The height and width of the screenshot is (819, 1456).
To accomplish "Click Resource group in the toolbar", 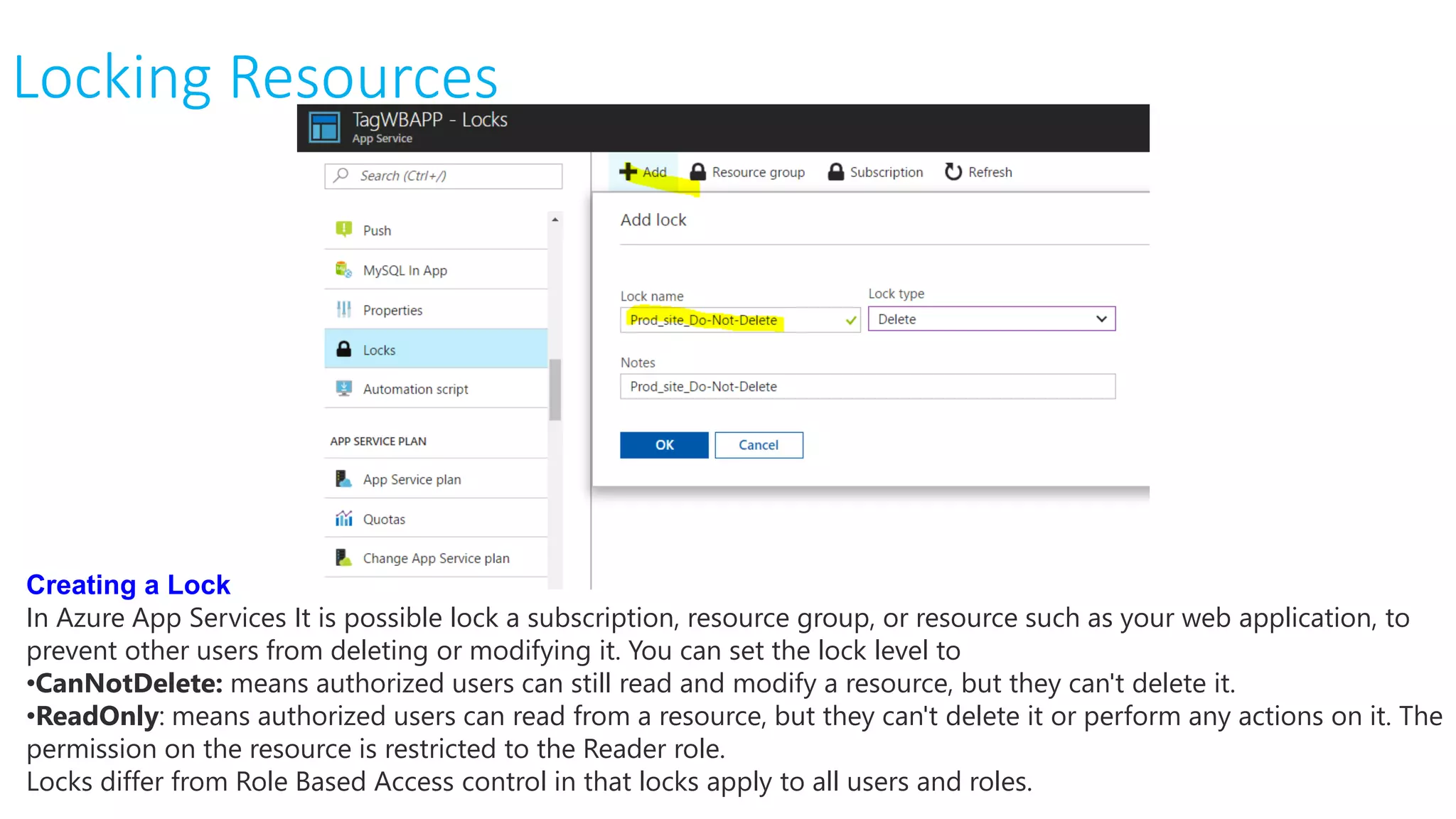I will tap(747, 171).
